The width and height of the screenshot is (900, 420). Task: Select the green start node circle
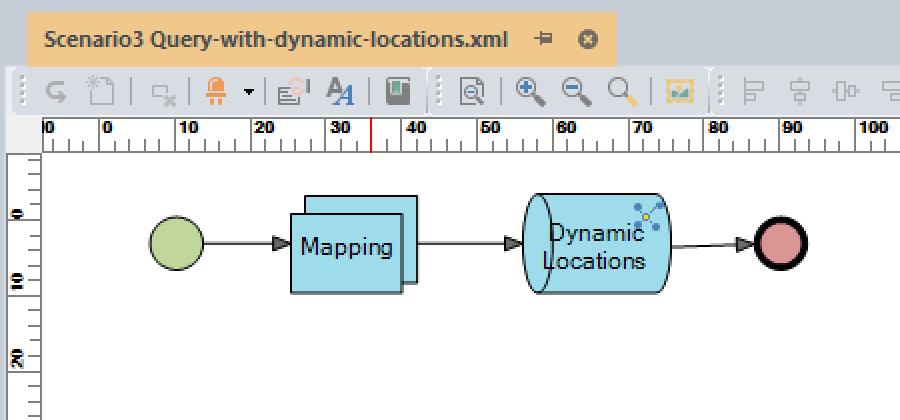tap(176, 243)
